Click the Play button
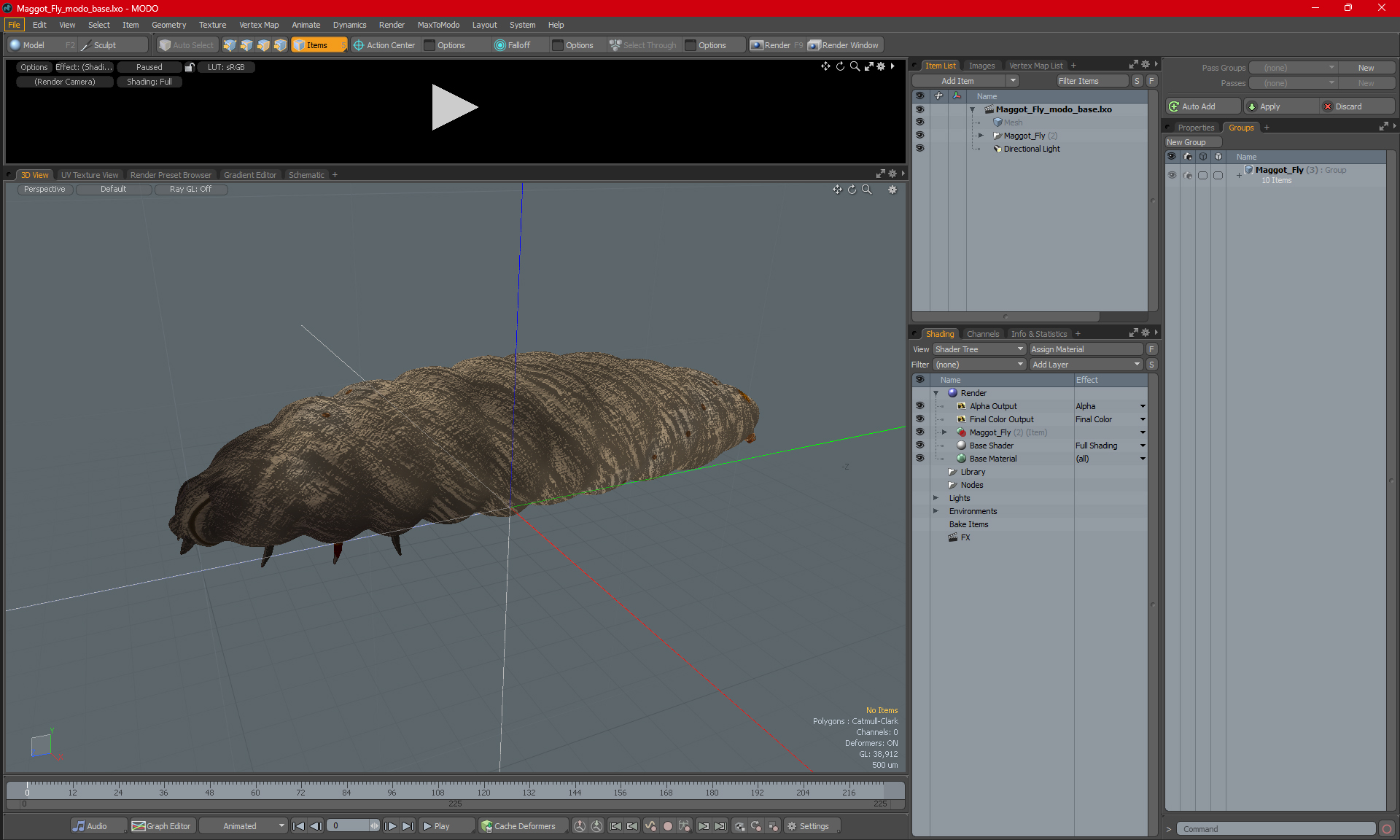Screen dimensions: 1400x840 click(446, 826)
